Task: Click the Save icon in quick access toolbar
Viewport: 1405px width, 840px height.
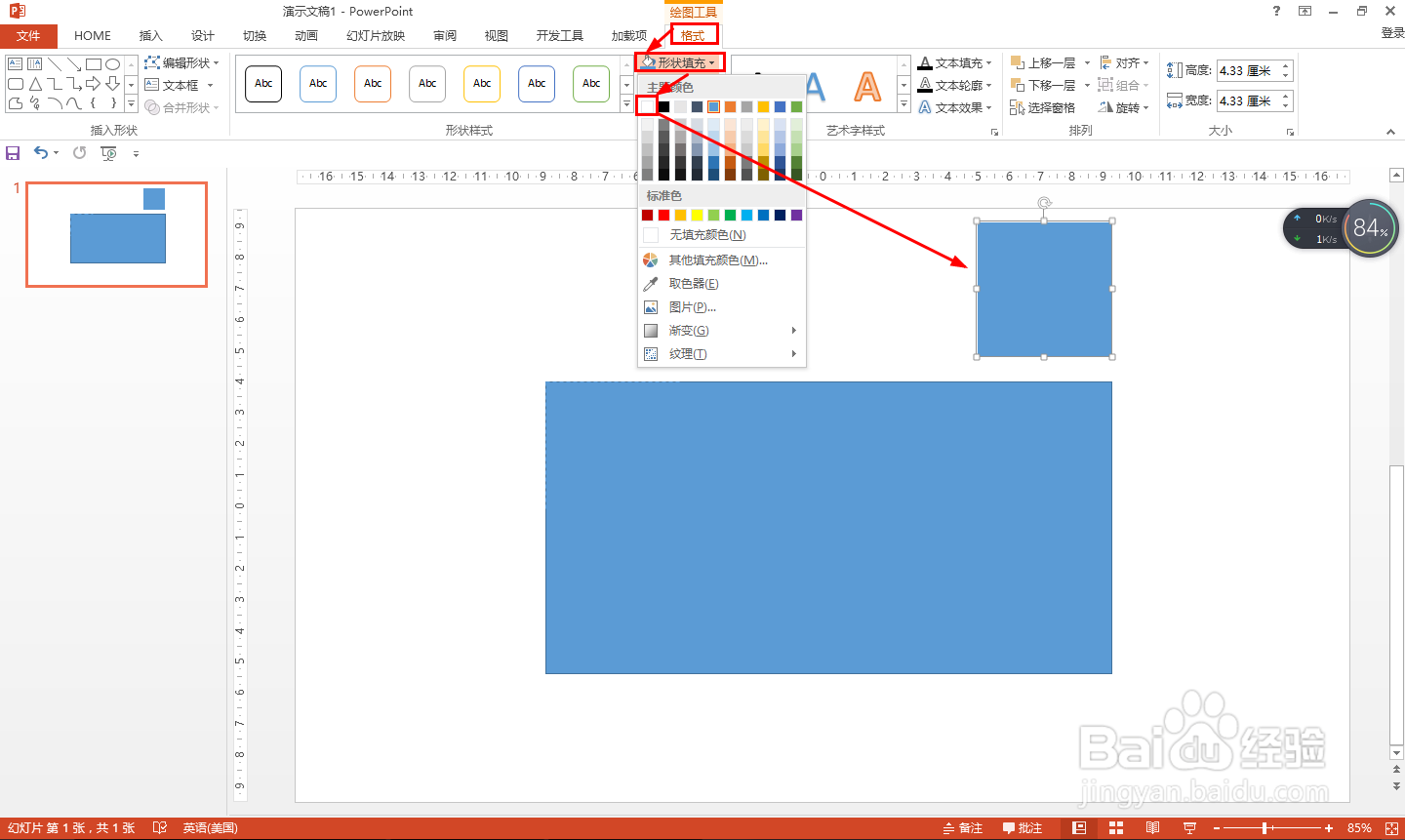Action: [13, 153]
